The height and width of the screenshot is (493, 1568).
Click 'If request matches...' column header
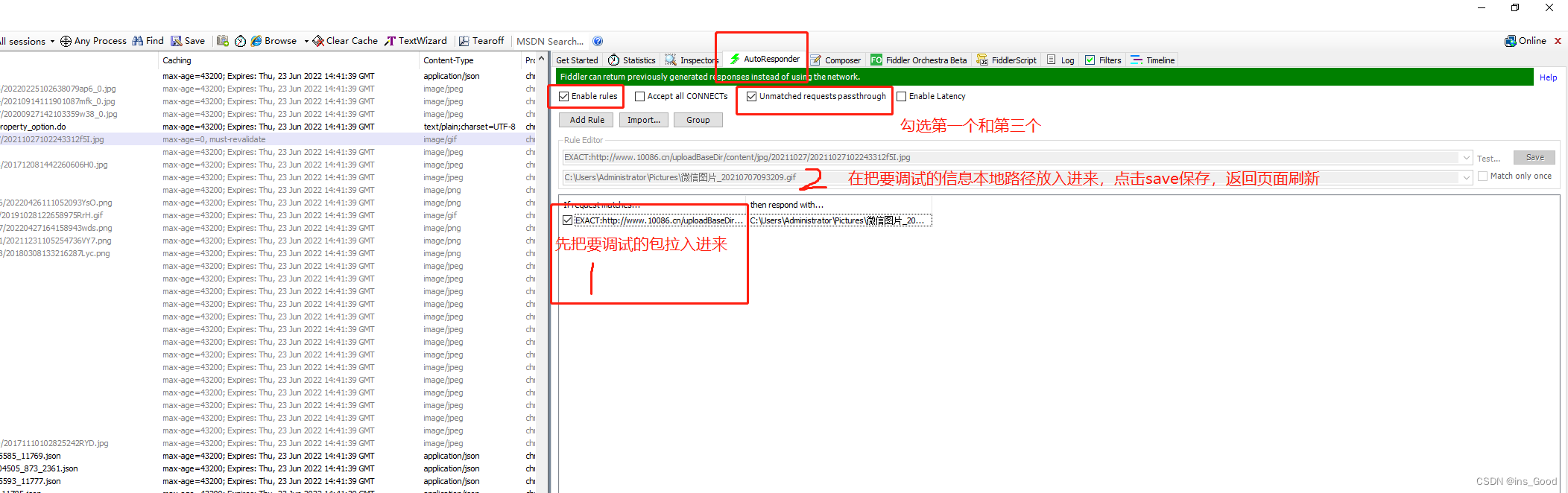click(601, 204)
